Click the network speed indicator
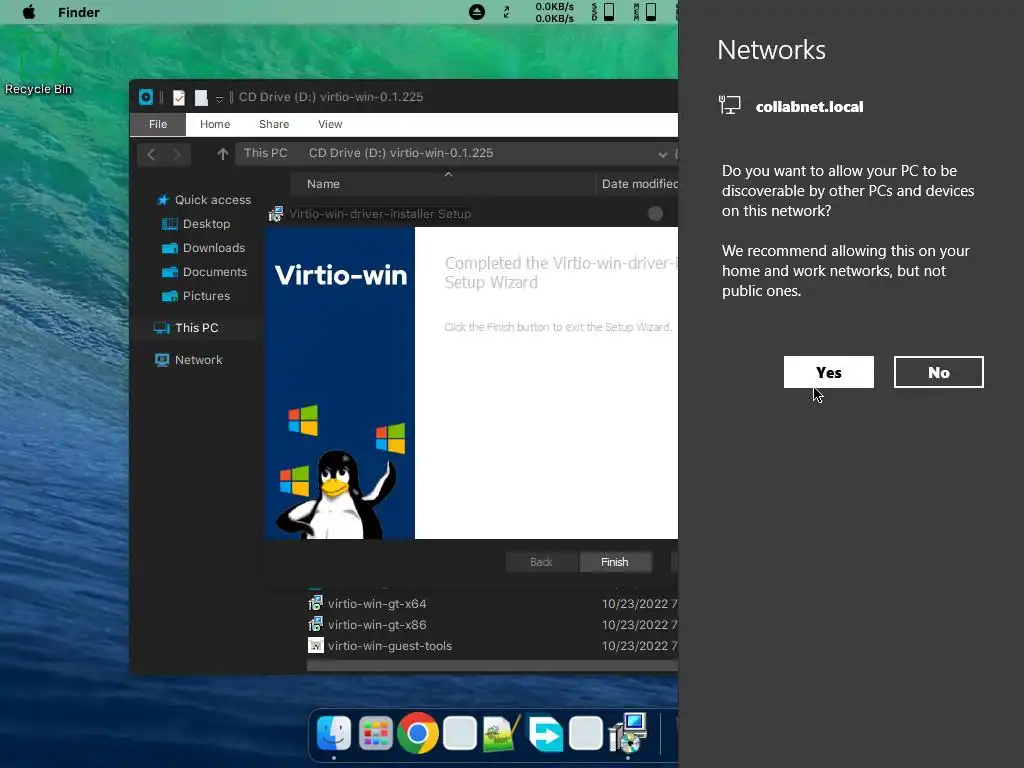This screenshot has width=1024, height=768. pyautogui.click(x=554, y=12)
